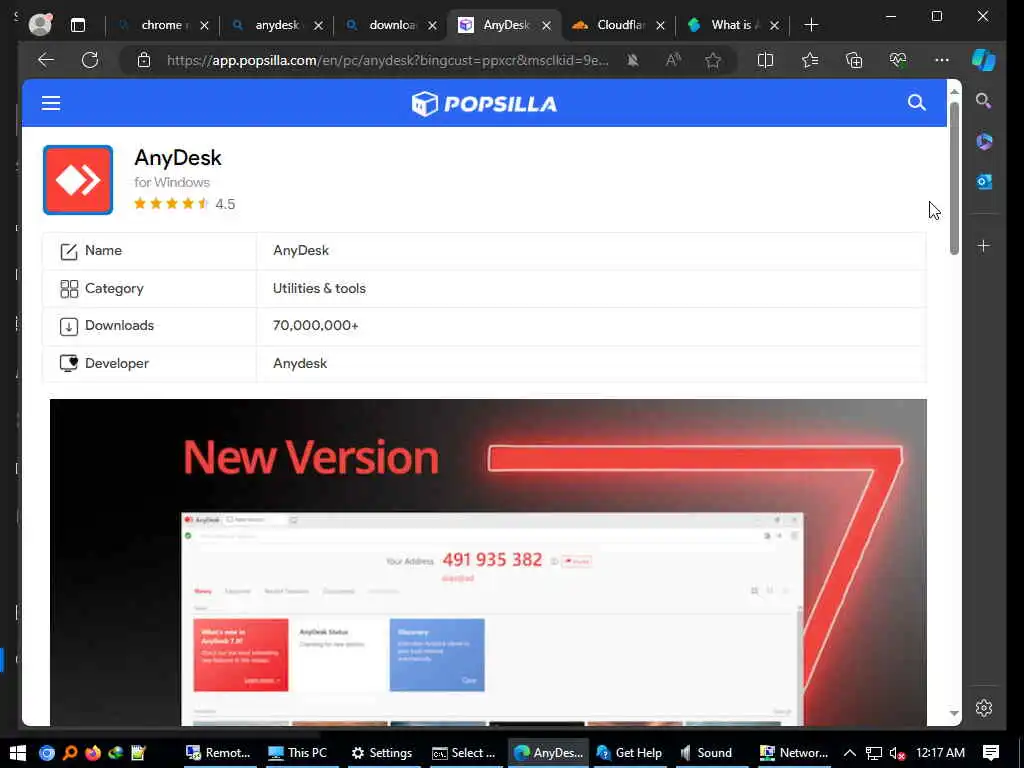
Task: Open Edge sidebar search
Action: point(984,101)
